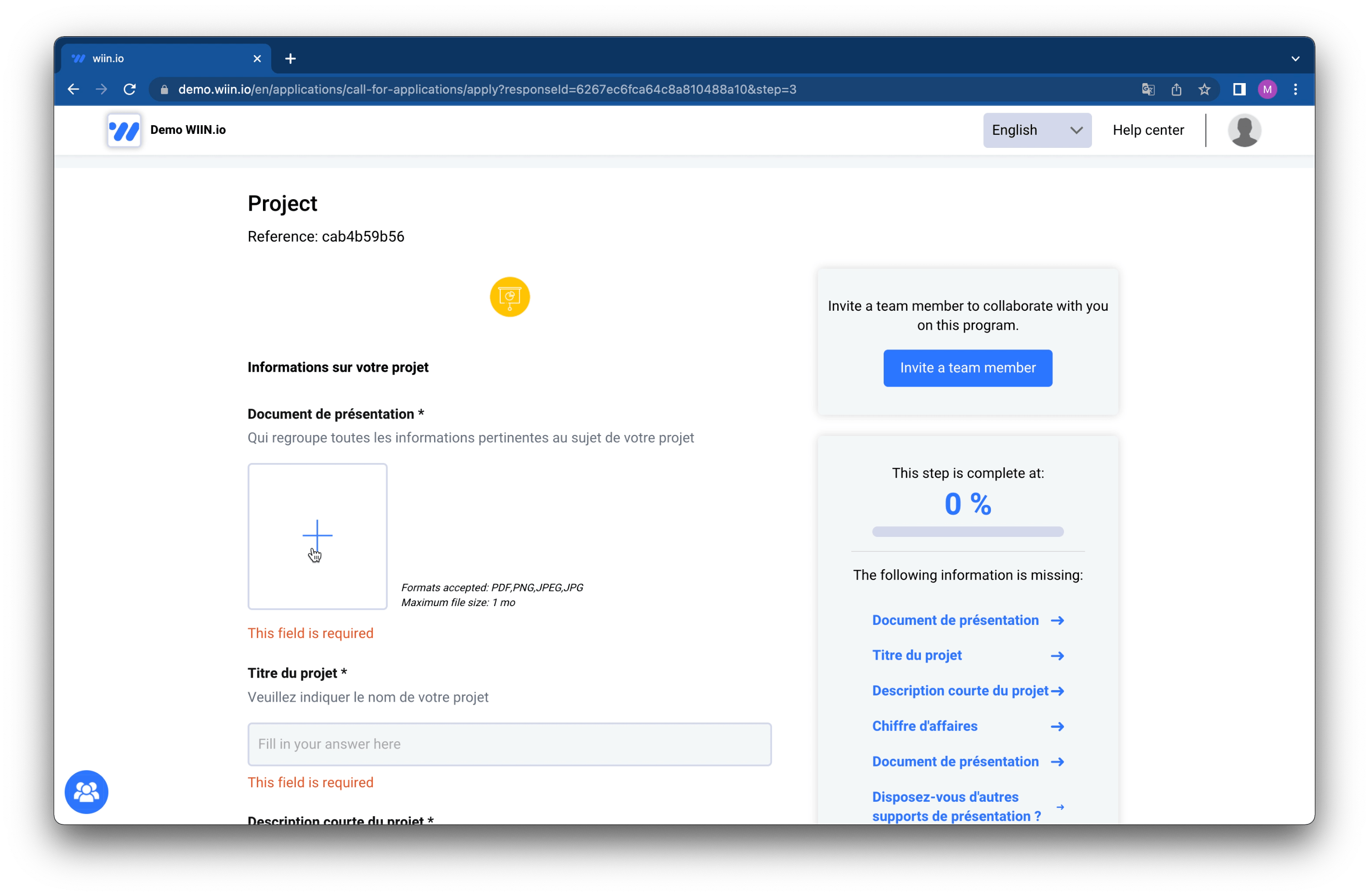The image size is (1369, 896).
Task: Select the wiin.io browser tab
Action: 166,58
